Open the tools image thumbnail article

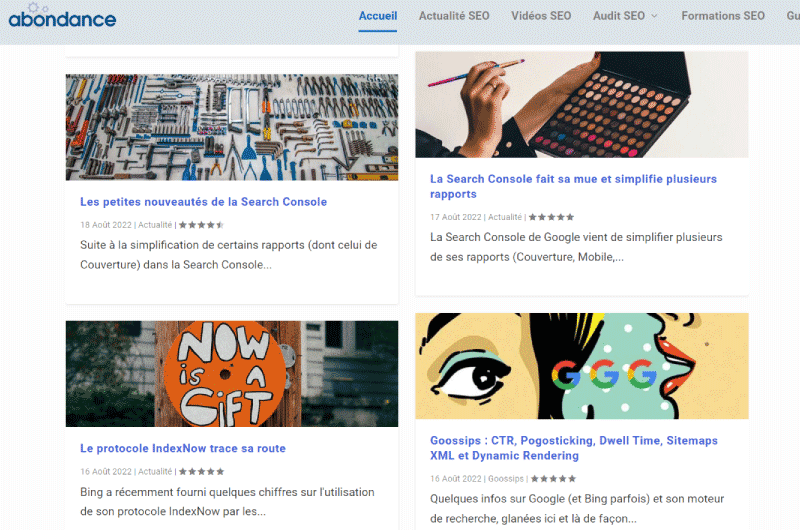pyautogui.click(x=232, y=128)
